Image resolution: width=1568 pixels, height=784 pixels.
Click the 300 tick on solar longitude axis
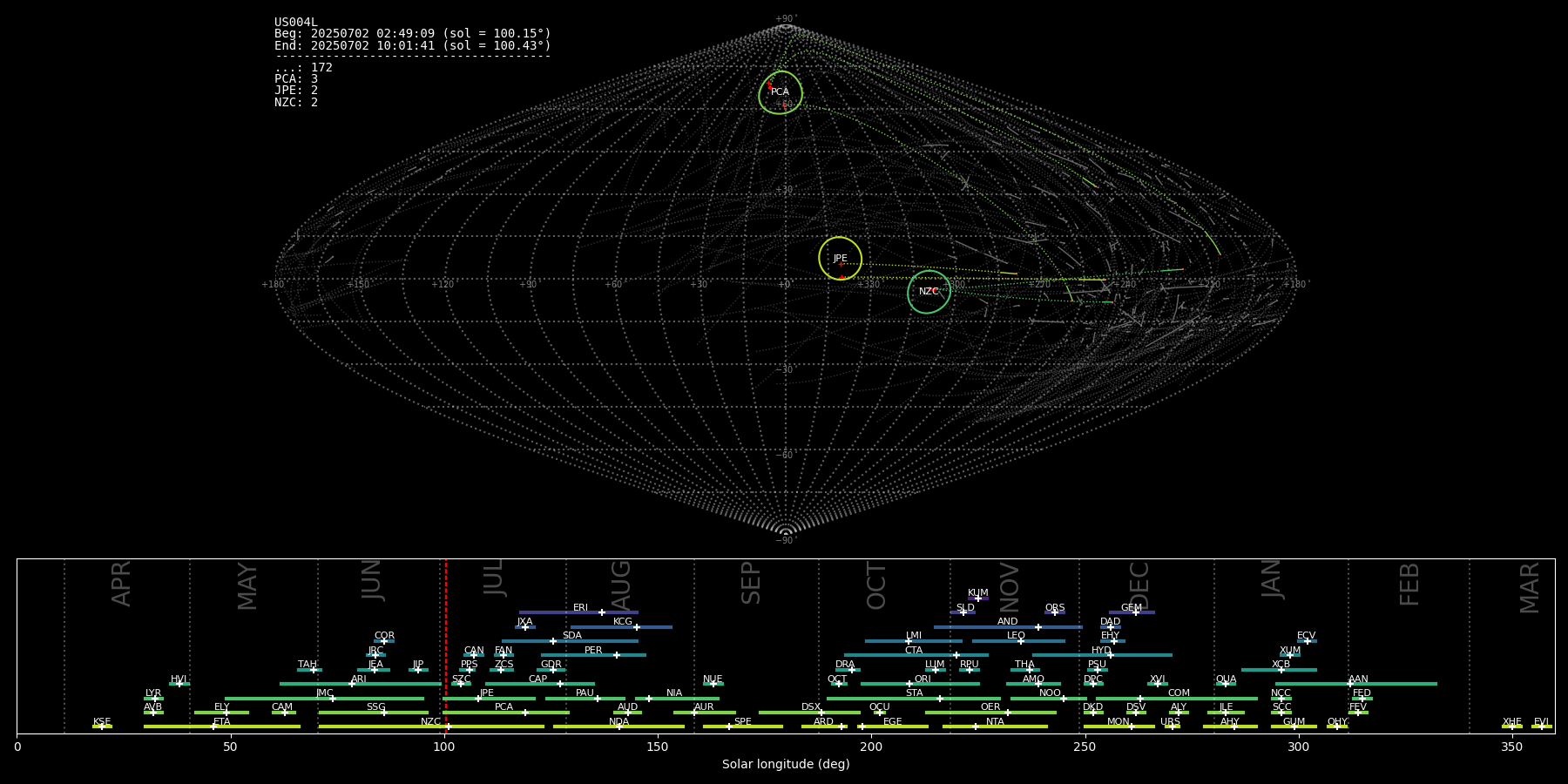pyautogui.click(x=1299, y=747)
